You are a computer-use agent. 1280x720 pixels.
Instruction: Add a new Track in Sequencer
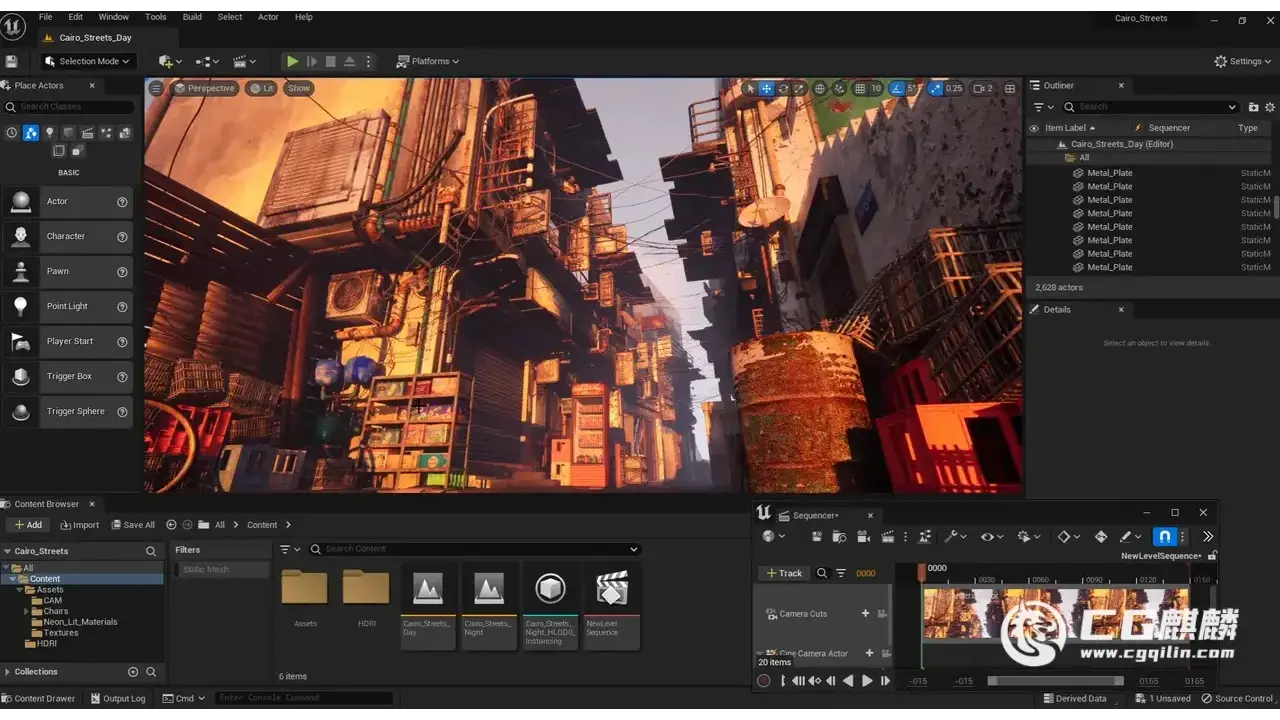tap(784, 573)
